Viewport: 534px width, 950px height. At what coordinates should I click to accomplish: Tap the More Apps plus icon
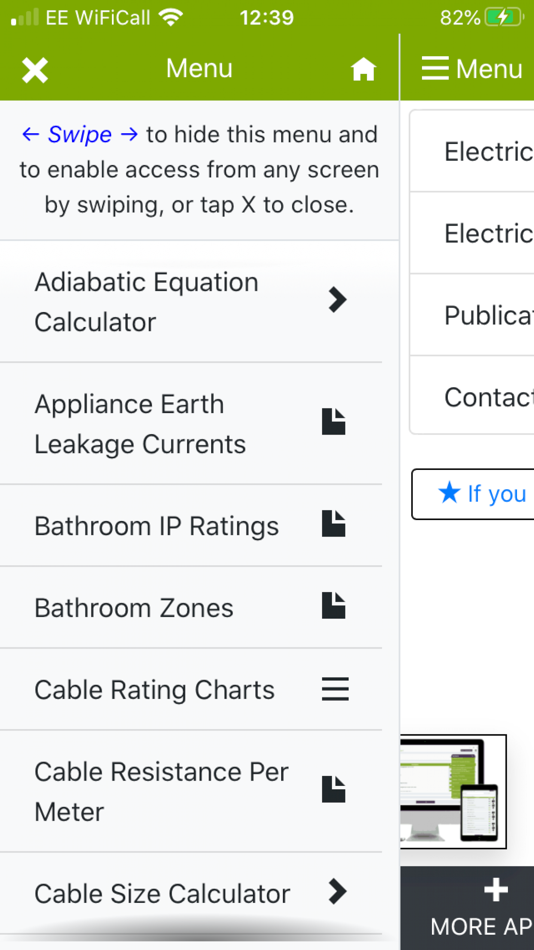(496, 890)
